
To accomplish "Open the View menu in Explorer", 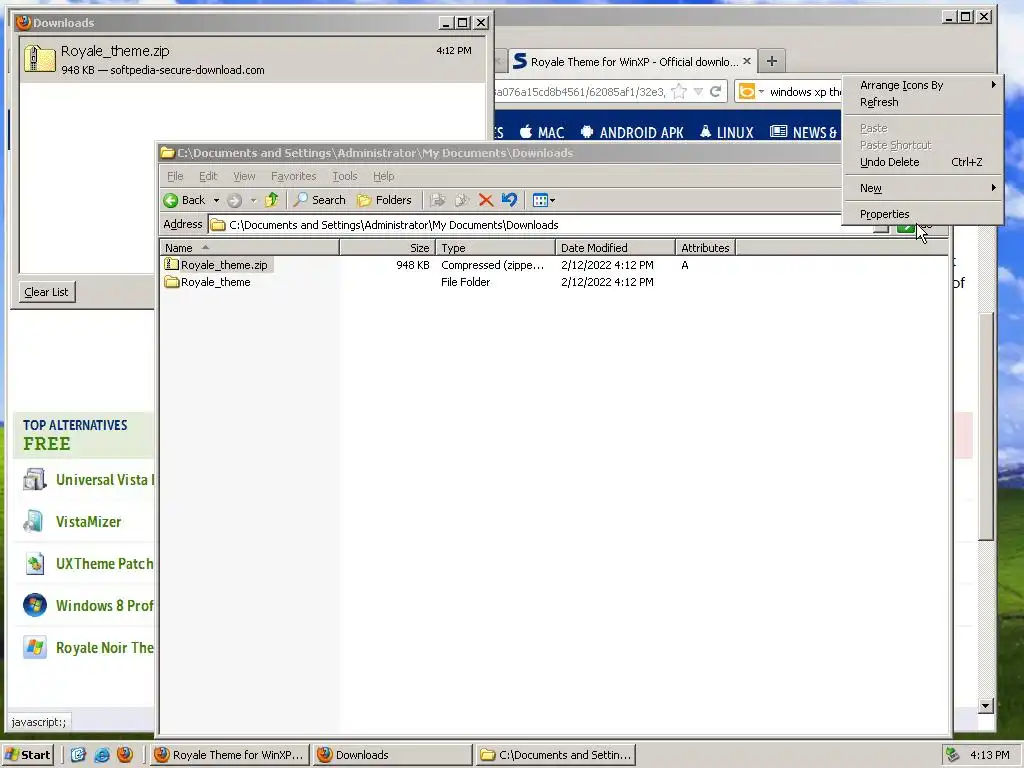I will point(244,176).
